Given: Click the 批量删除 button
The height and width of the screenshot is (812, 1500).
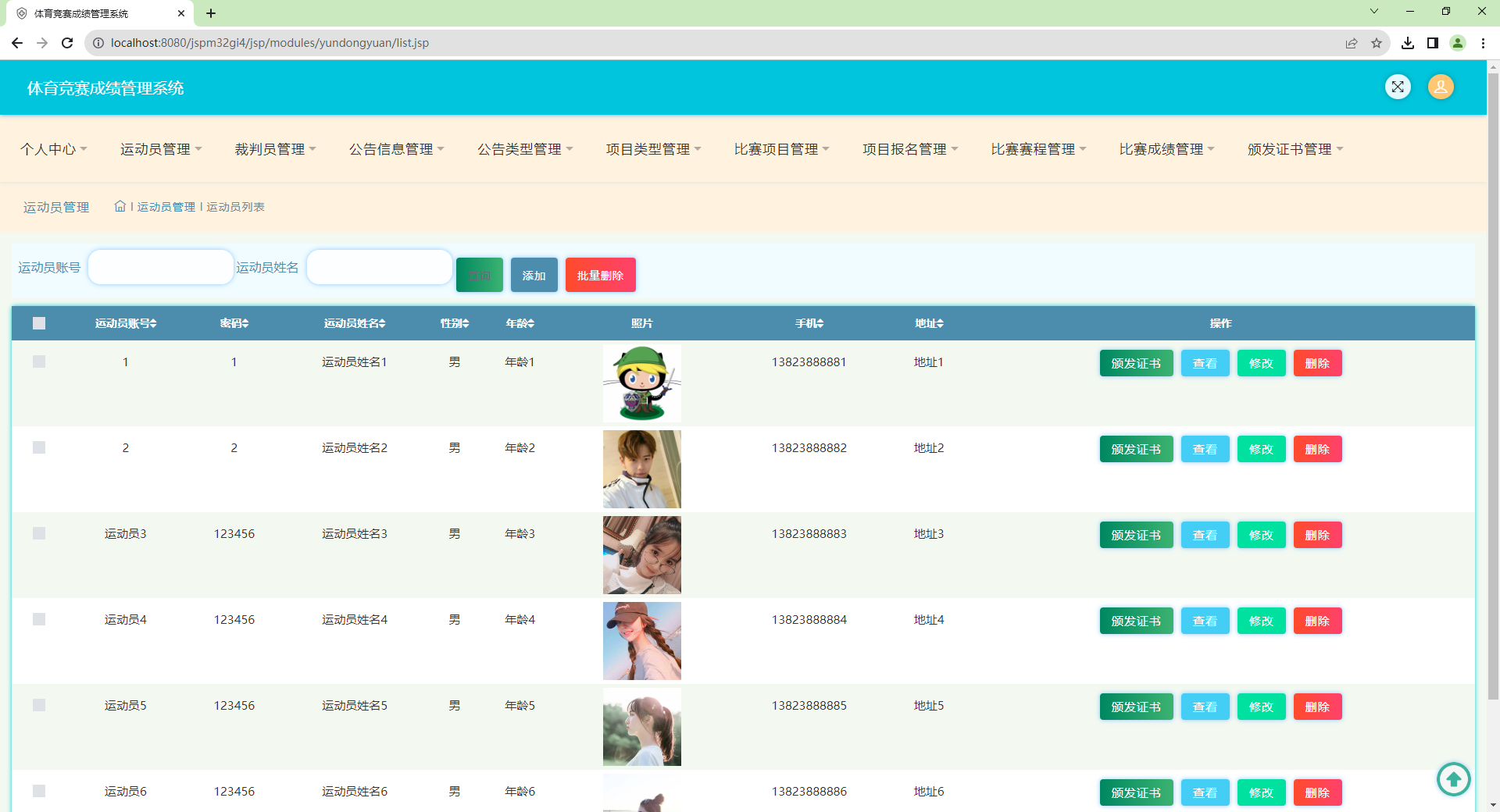Looking at the screenshot, I should 601,275.
